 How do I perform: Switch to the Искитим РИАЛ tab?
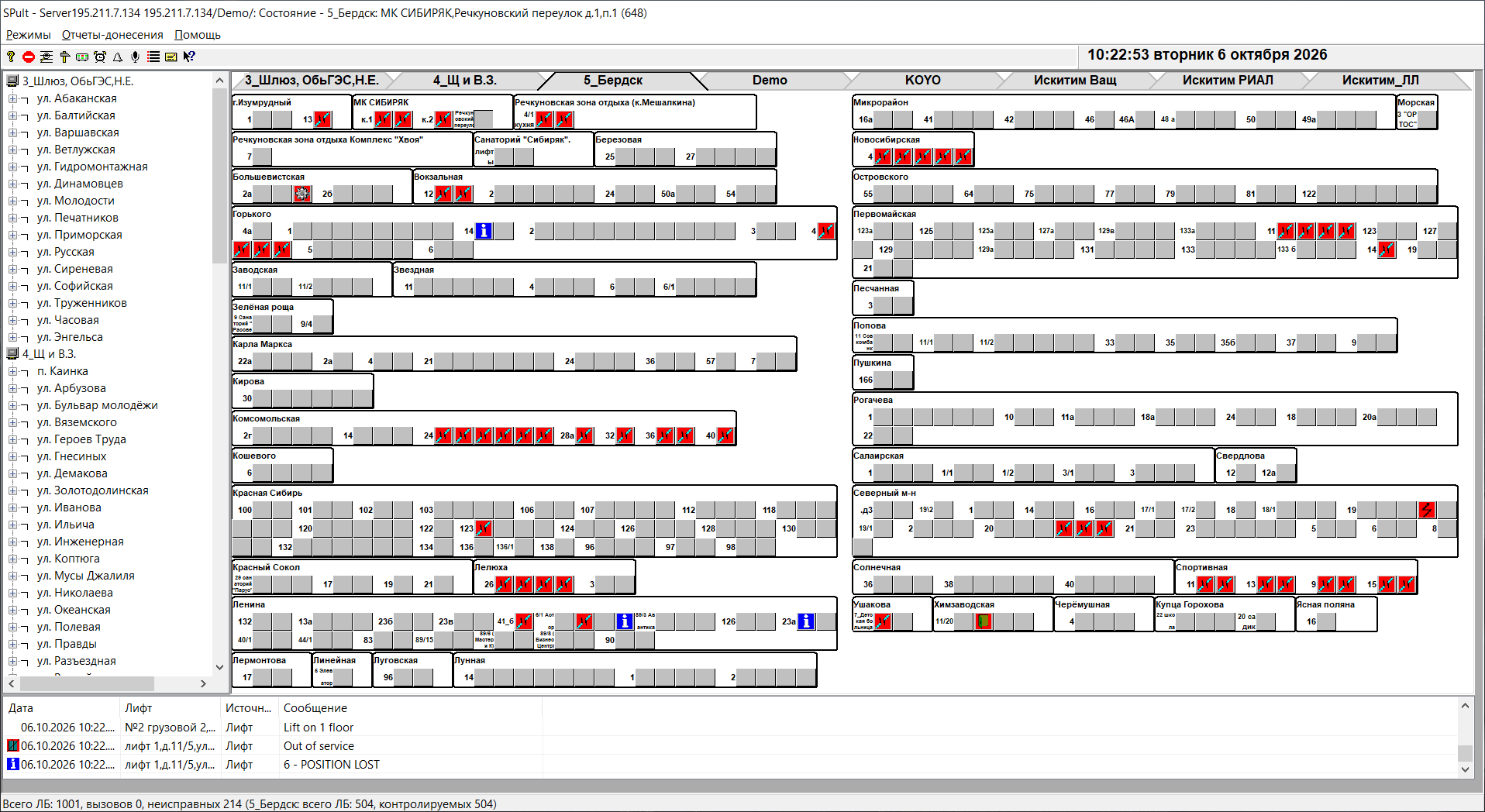(1228, 81)
